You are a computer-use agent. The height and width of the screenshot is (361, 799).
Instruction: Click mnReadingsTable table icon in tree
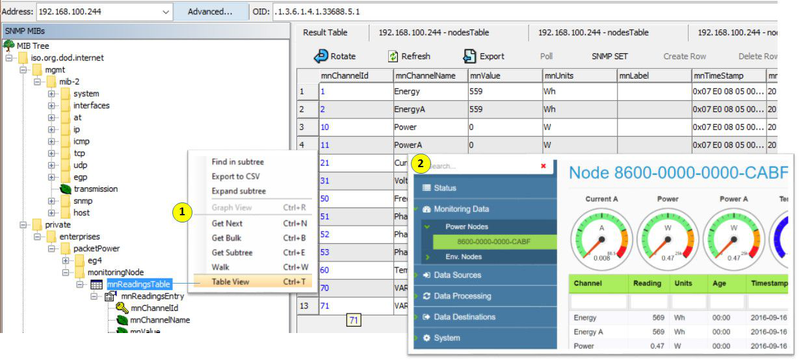[x=96, y=285]
